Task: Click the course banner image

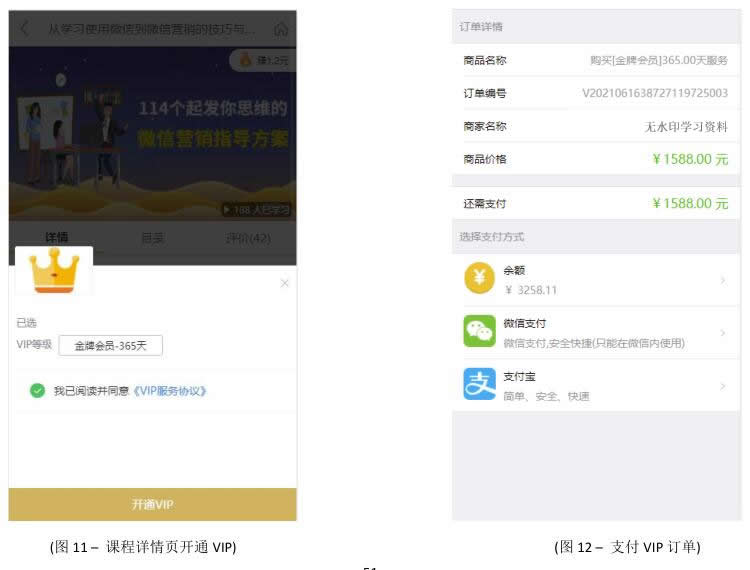Action: point(153,133)
